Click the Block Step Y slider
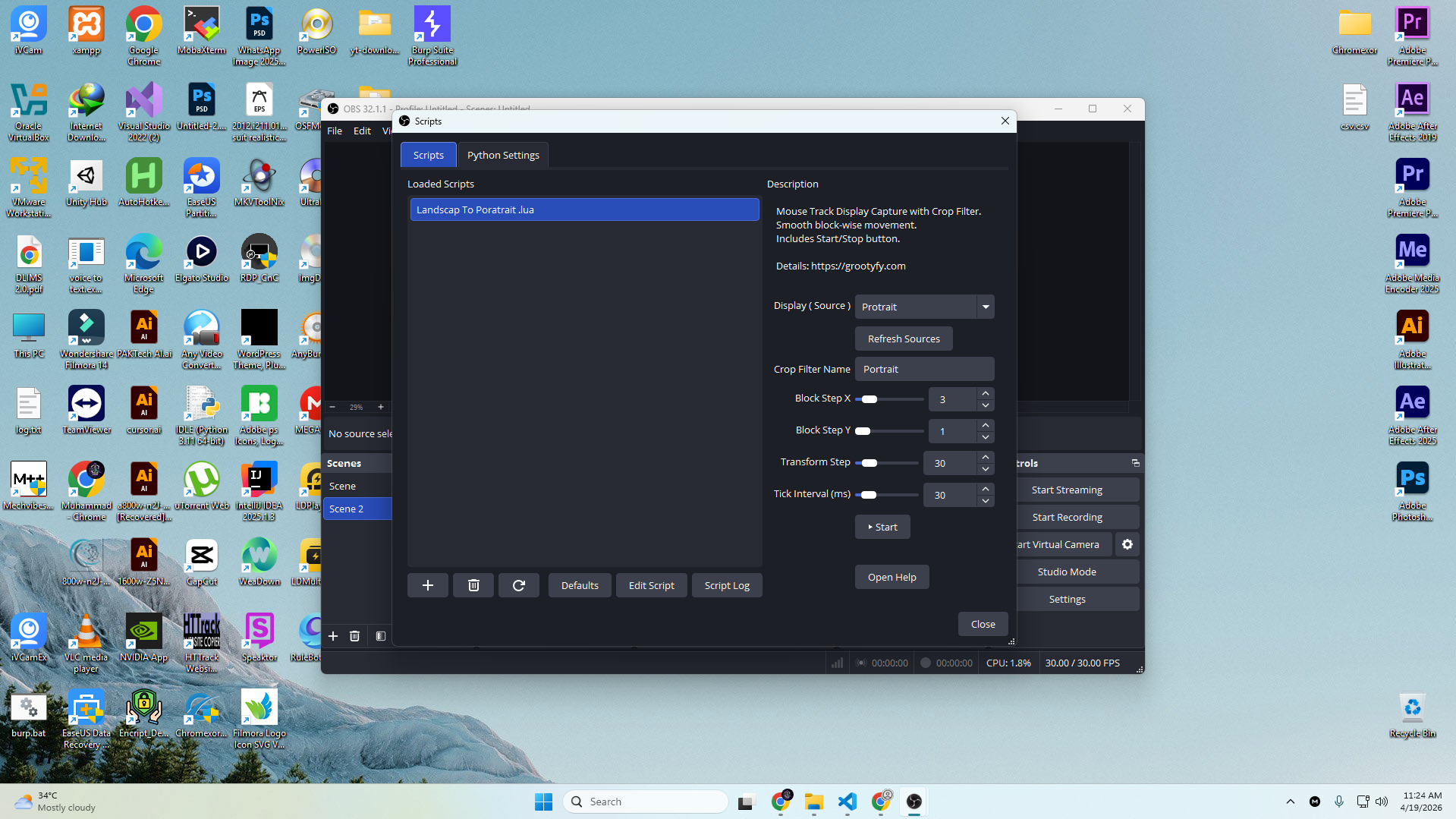 (x=888, y=431)
